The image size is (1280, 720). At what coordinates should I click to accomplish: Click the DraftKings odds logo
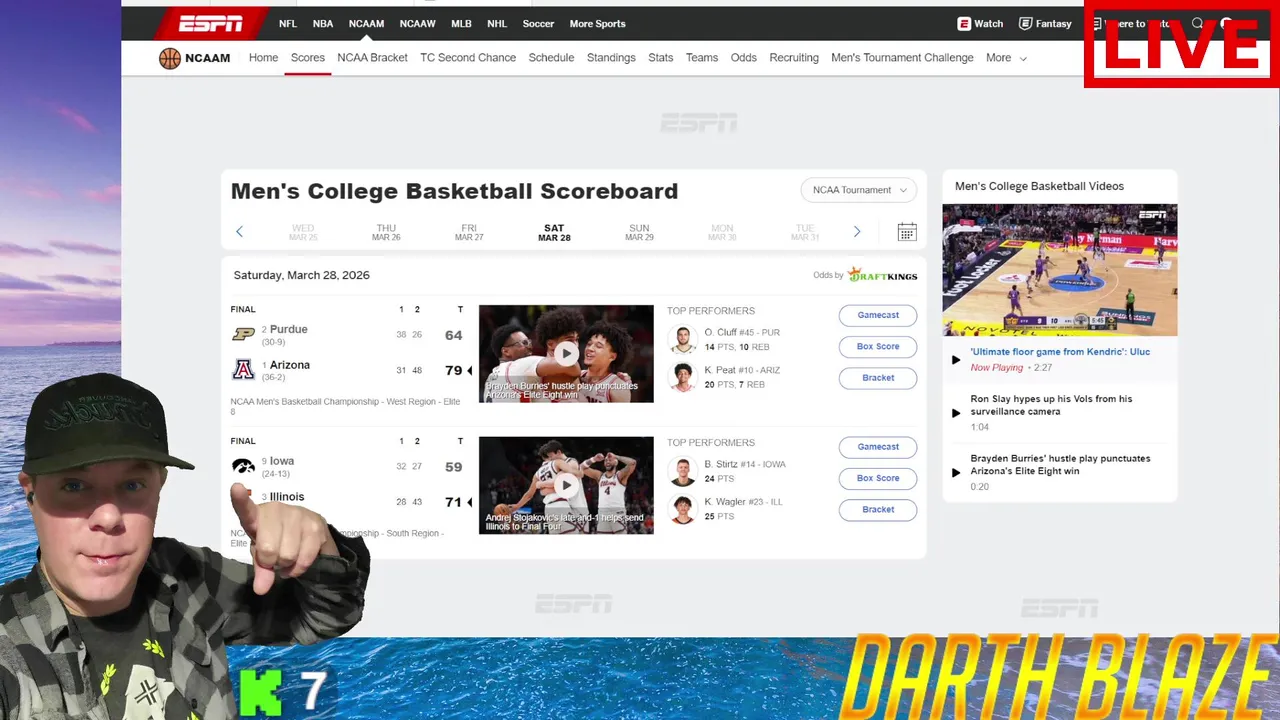pos(882,275)
